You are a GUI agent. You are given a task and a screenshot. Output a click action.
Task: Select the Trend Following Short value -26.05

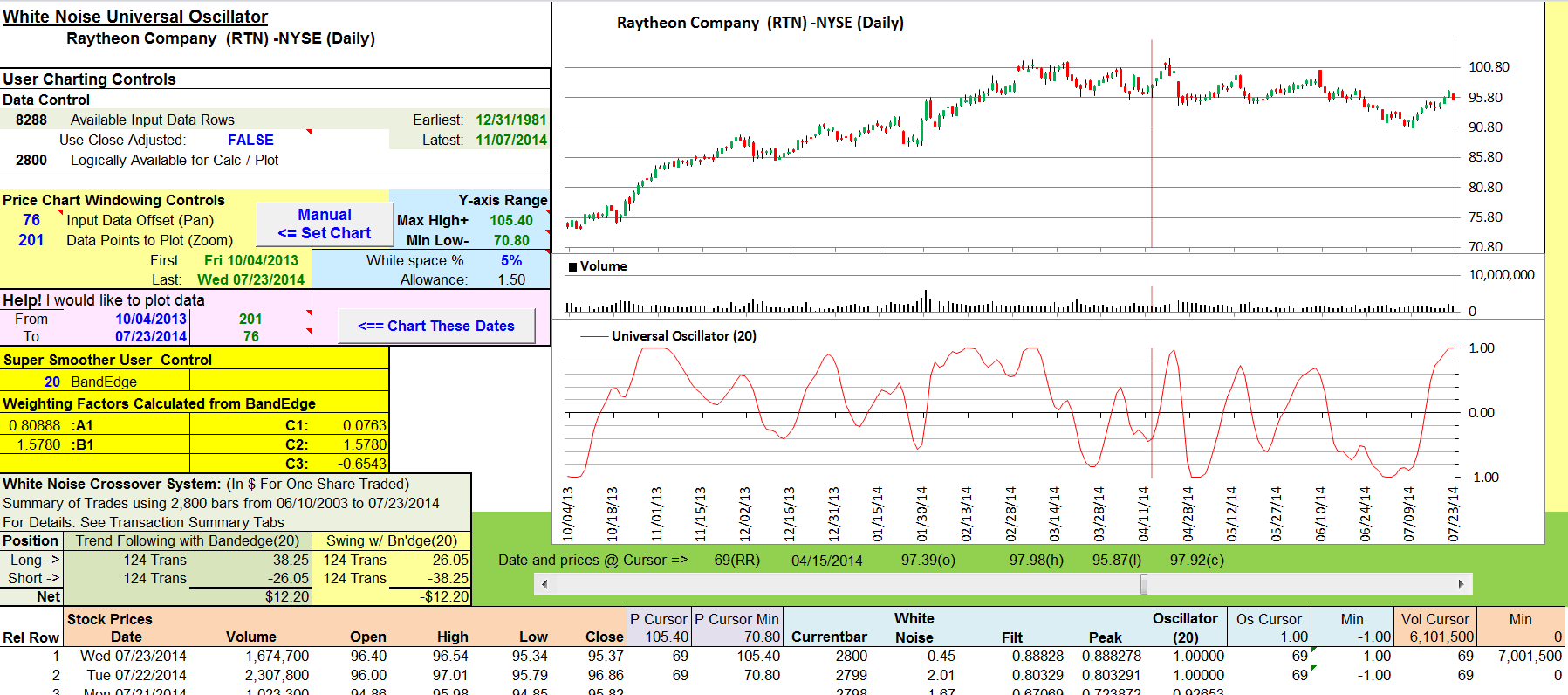tap(288, 578)
